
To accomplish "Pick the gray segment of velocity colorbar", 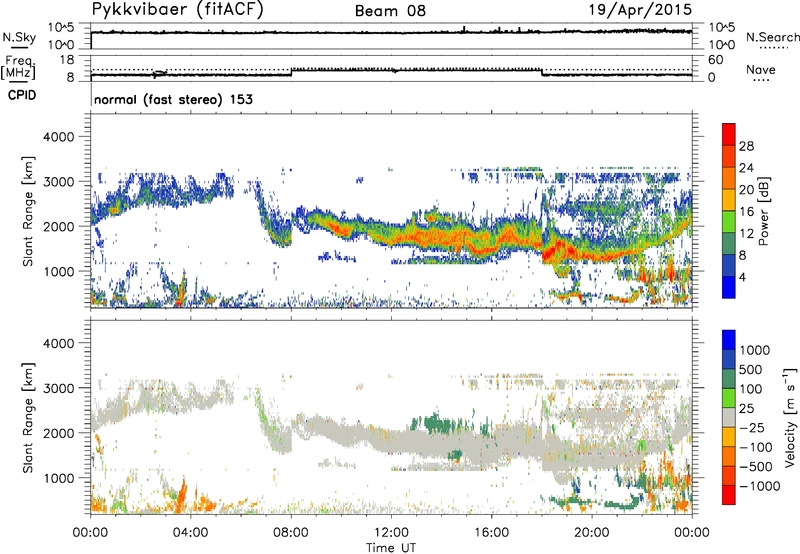I will click(729, 417).
